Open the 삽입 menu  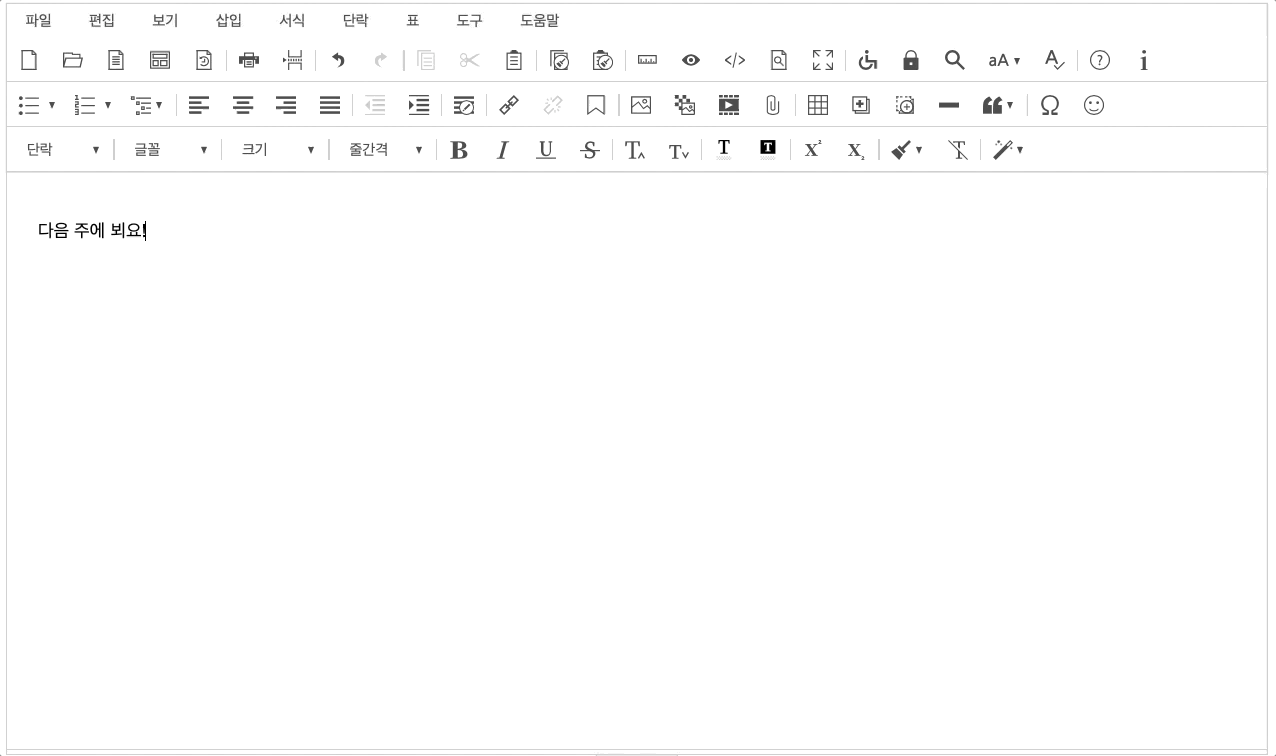click(228, 20)
